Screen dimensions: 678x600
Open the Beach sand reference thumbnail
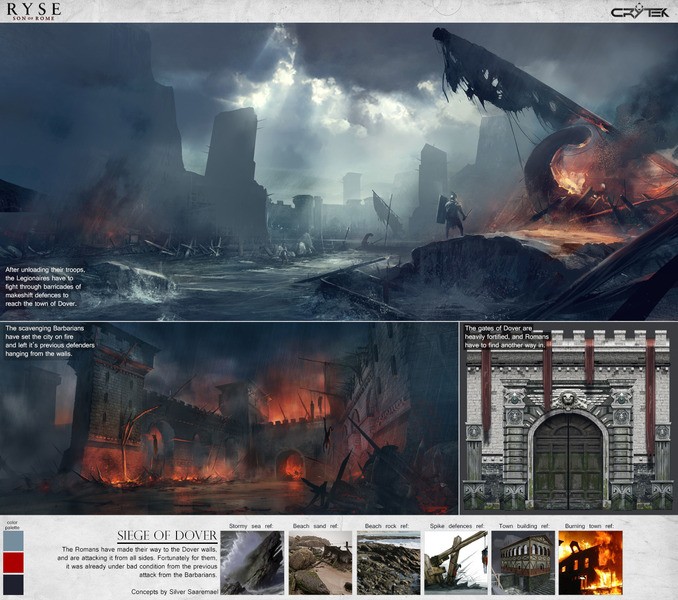click(x=320, y=562)
